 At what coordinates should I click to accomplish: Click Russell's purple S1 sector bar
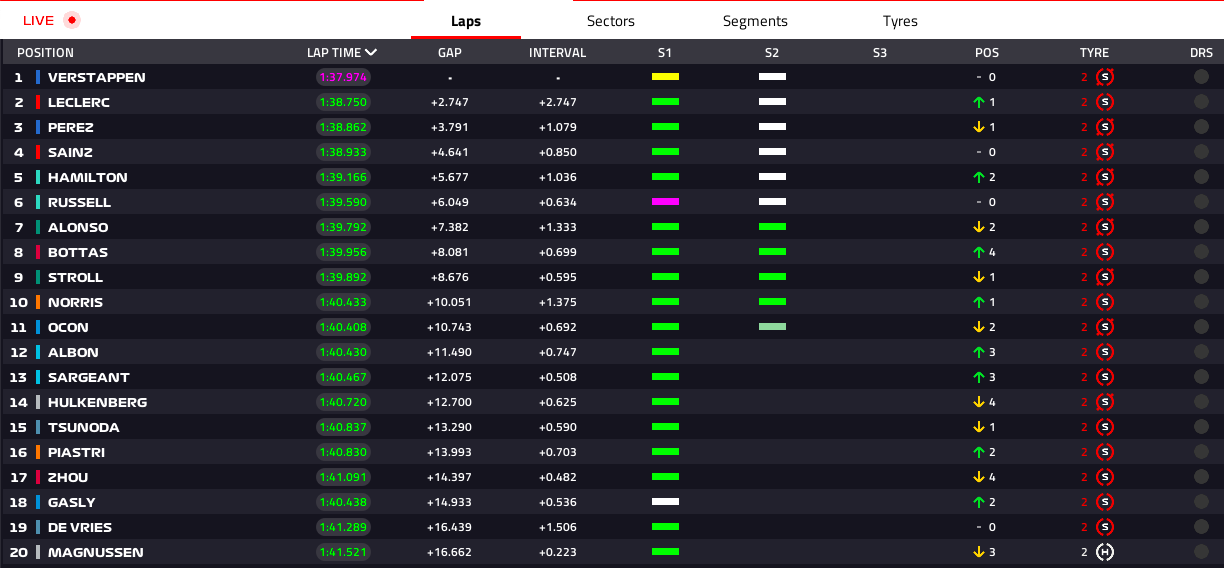[x=665, y=202]
